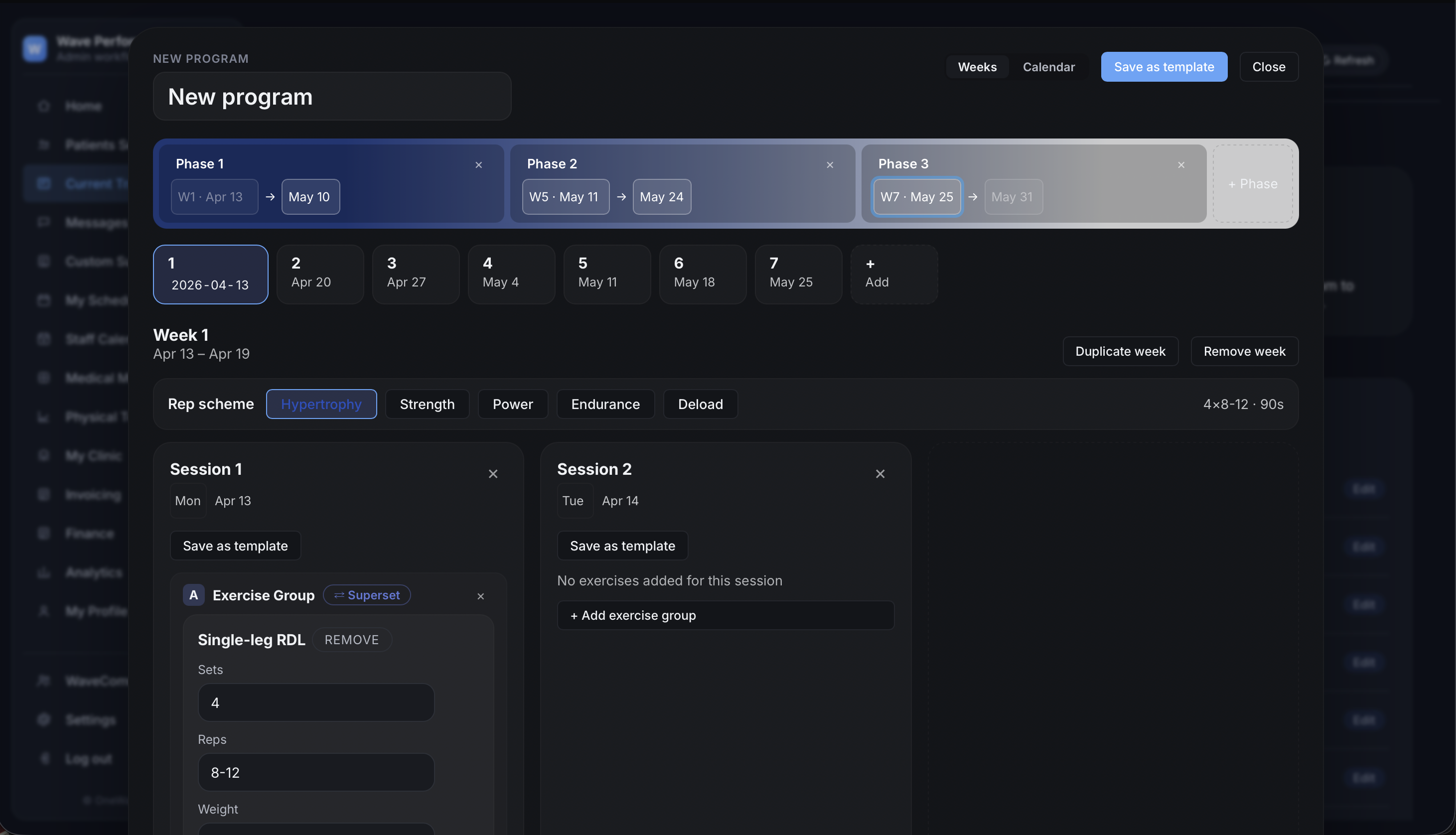This screenshot has width=1456, height=835.
Task: Close Session 2 with its X icon
Action: pyautogui.click(x=880, y=473)
